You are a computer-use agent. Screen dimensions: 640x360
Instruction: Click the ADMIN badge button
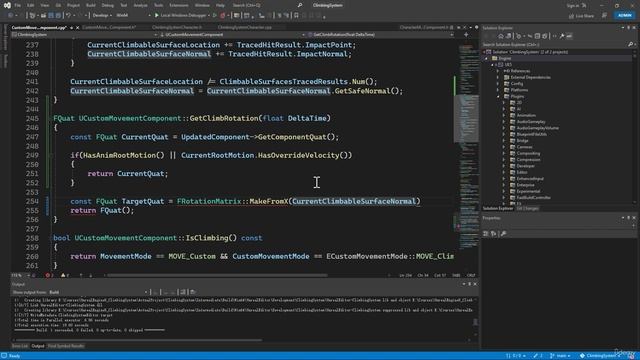tap(625, 16)
